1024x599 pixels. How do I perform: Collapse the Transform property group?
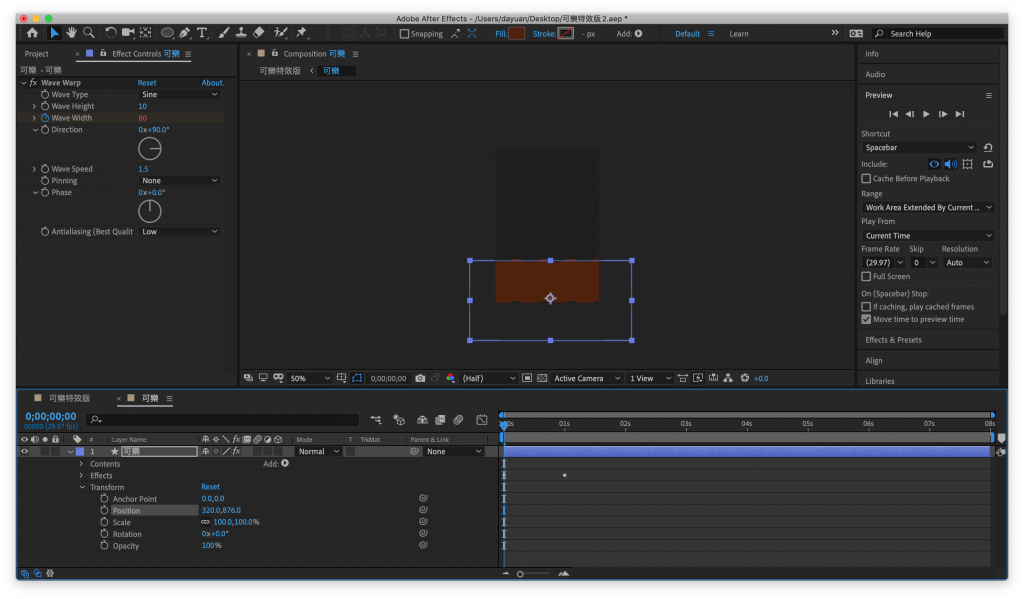[82, 487]
